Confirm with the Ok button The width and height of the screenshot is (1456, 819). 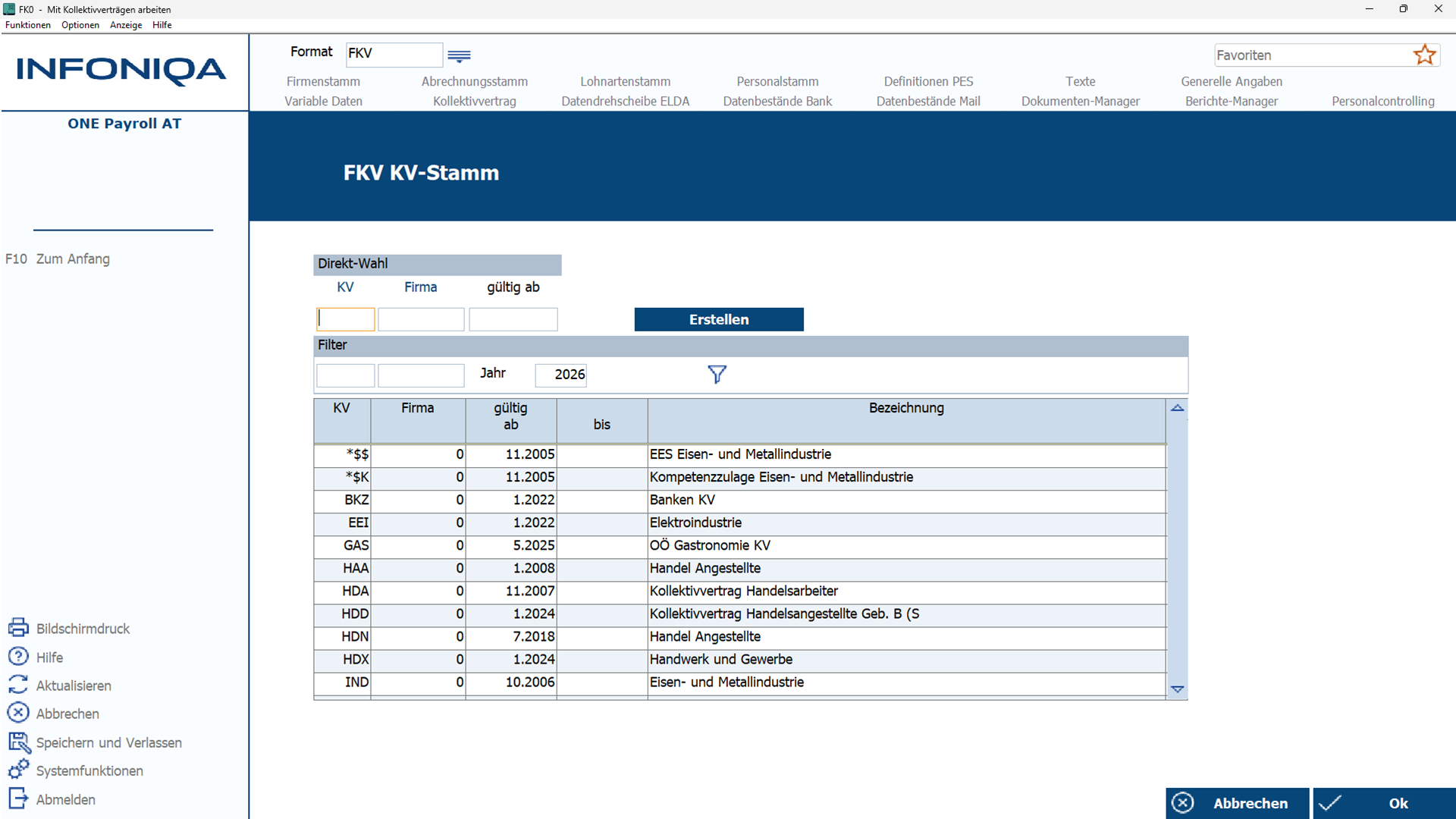[x=1383, y=803]
